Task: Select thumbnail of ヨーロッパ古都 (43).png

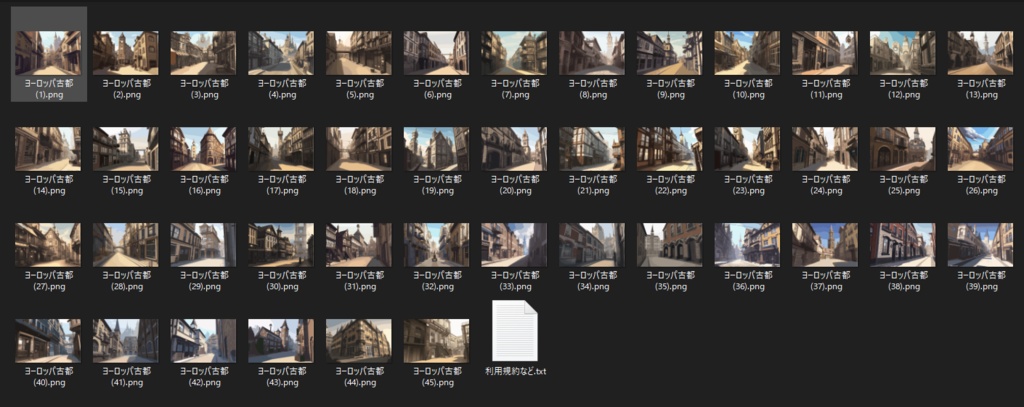Action: 281,341
